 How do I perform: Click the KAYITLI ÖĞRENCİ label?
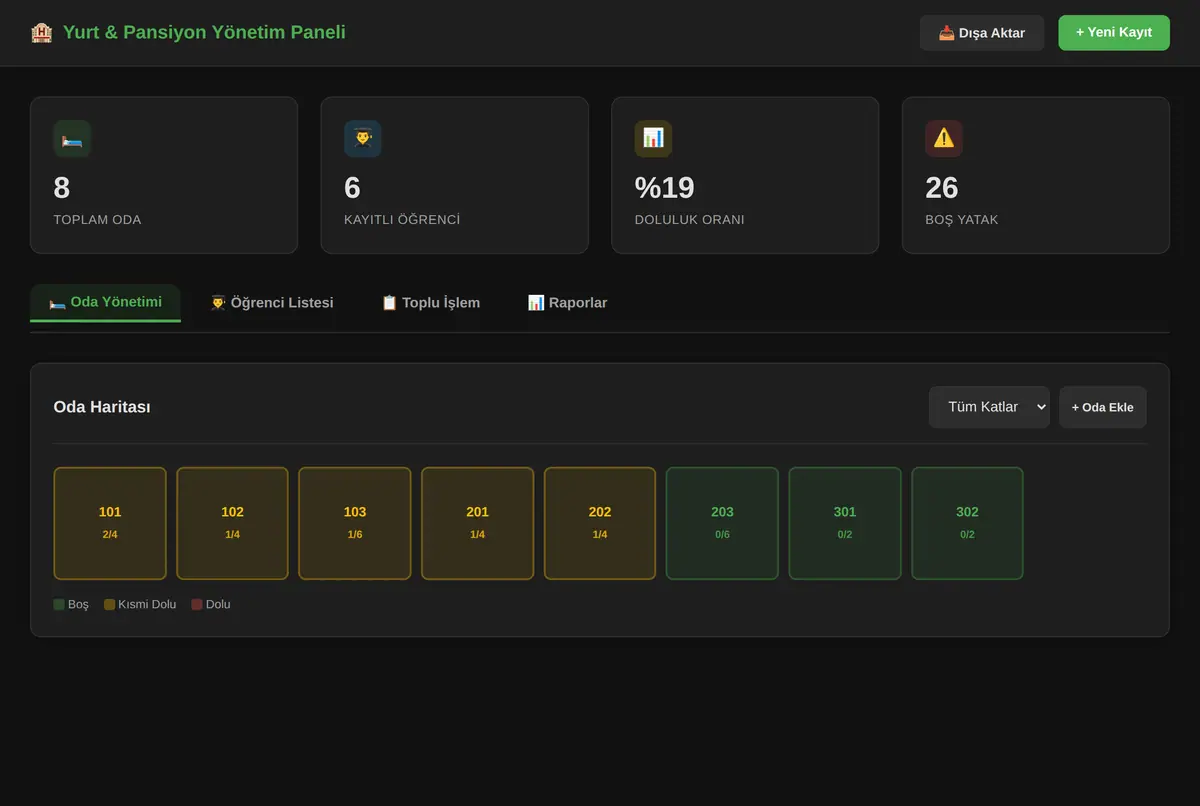[402, 220]
